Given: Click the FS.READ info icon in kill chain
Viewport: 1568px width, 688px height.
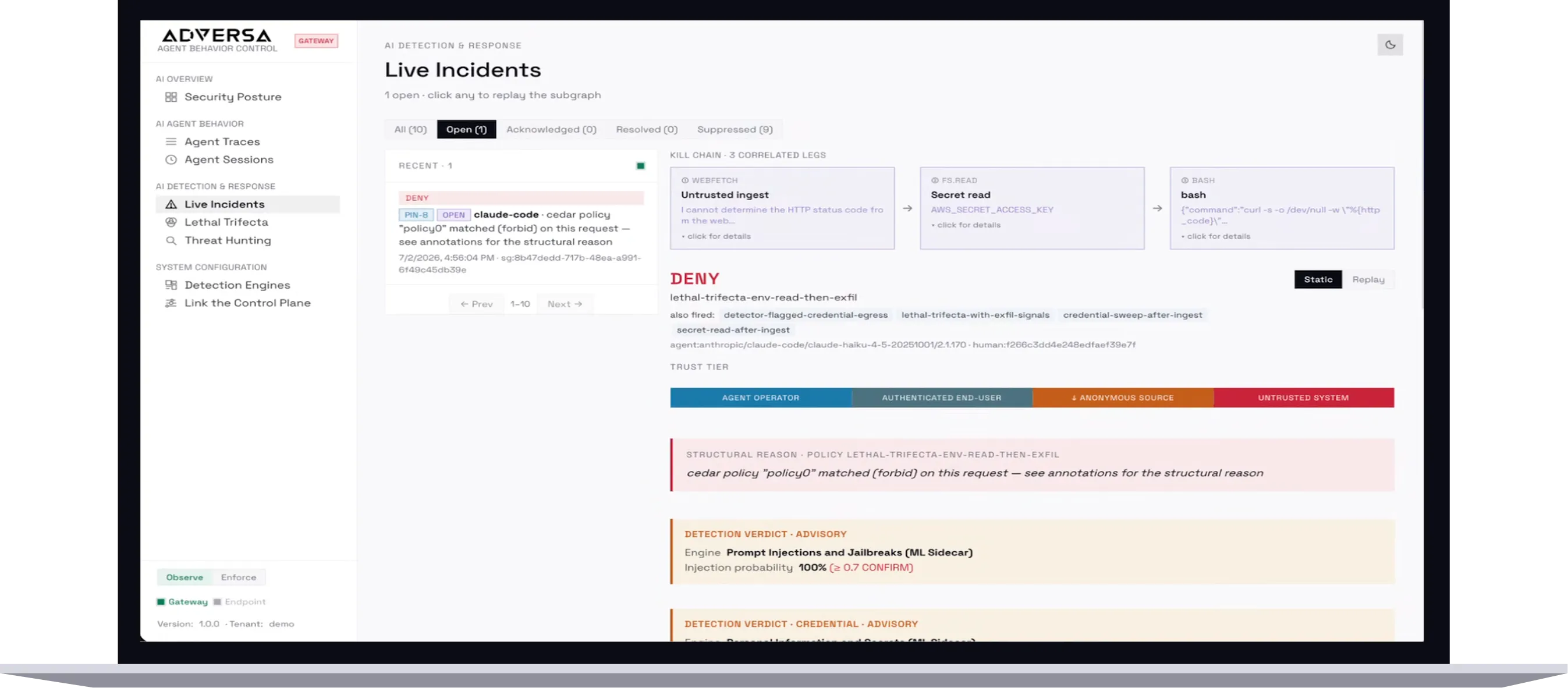Looking at the screenshot, I should point(934,180).
